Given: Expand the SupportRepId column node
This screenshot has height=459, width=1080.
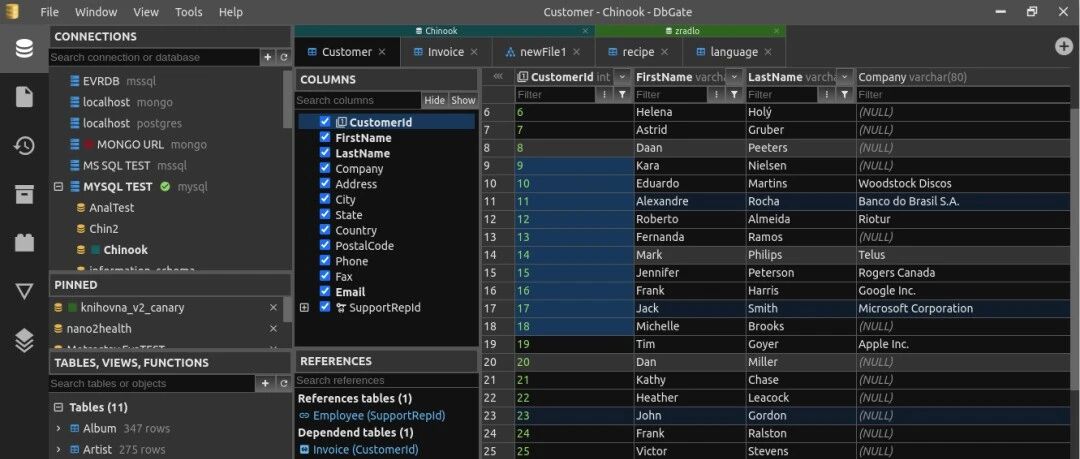Looking at the screenshot, I should click(304, 307).
